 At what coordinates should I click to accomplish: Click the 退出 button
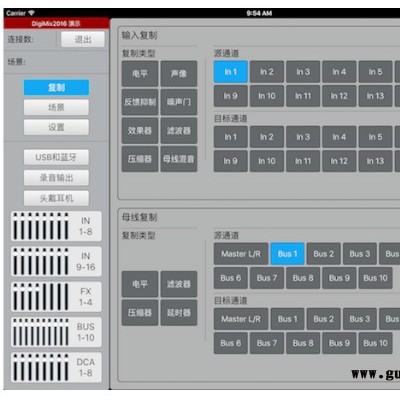tap(83, 39)
